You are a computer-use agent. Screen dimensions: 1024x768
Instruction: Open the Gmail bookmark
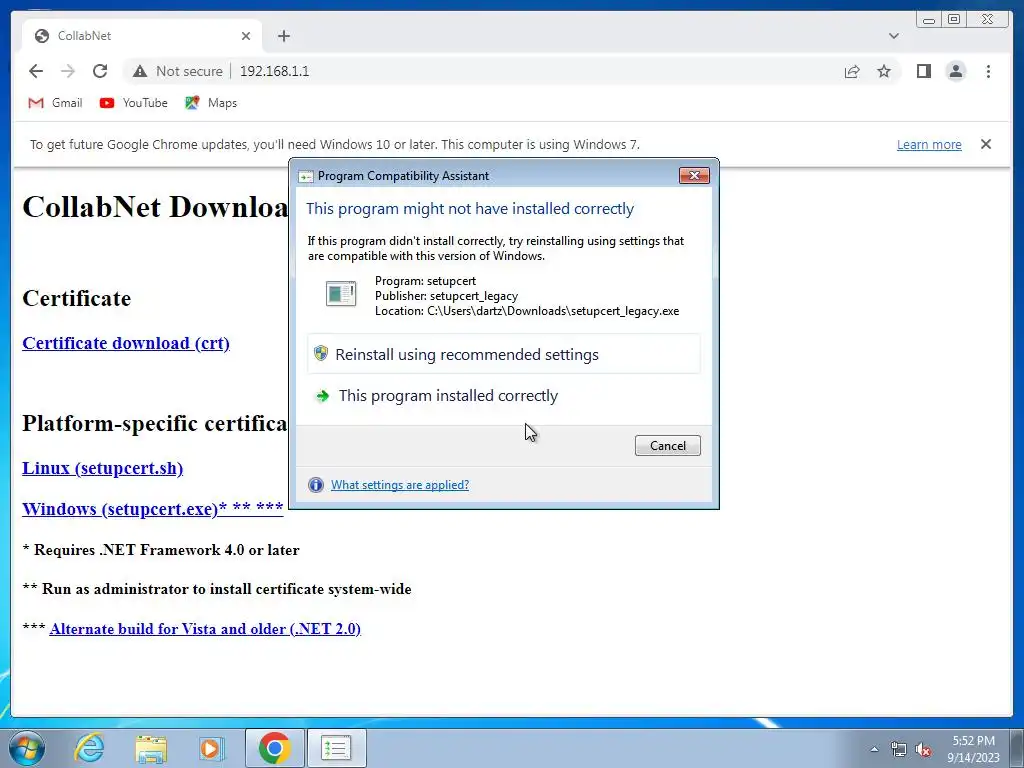[56, 103]
